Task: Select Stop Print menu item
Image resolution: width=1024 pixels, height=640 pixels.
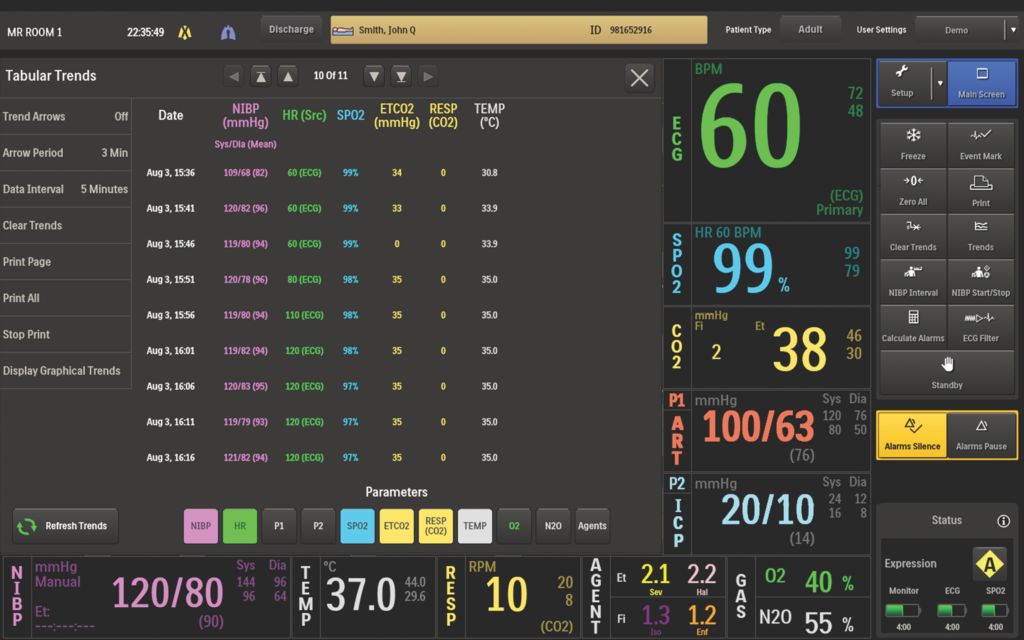Action: click(65, 334)
